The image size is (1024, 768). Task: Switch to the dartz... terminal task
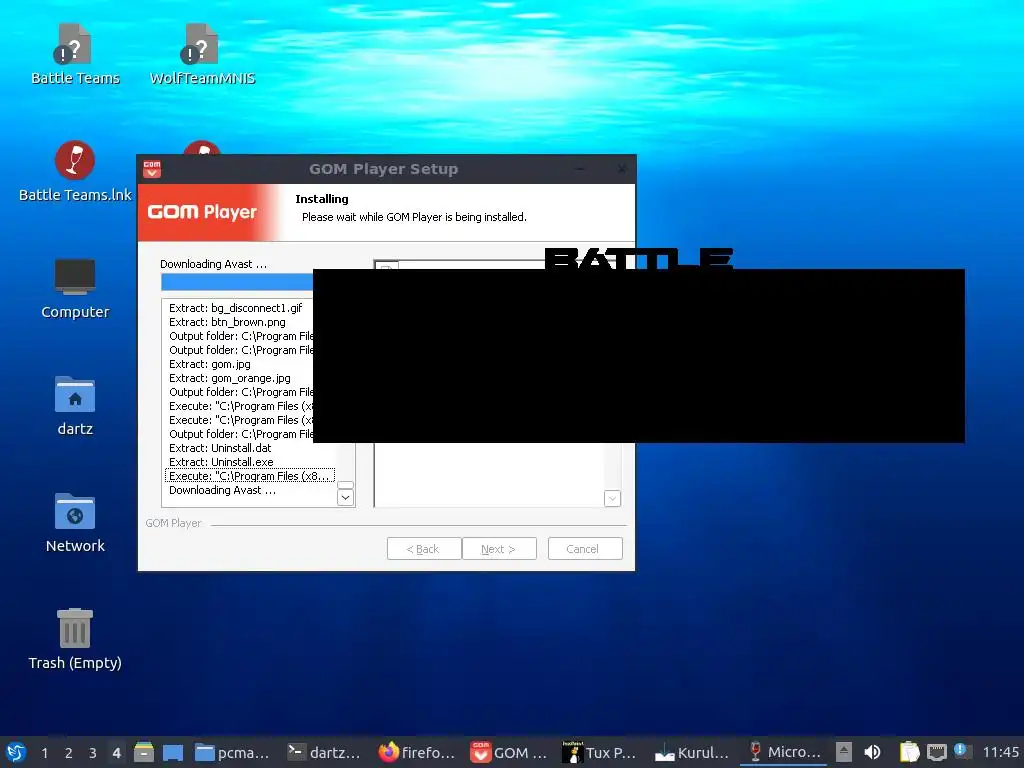(x=324, y=752)
